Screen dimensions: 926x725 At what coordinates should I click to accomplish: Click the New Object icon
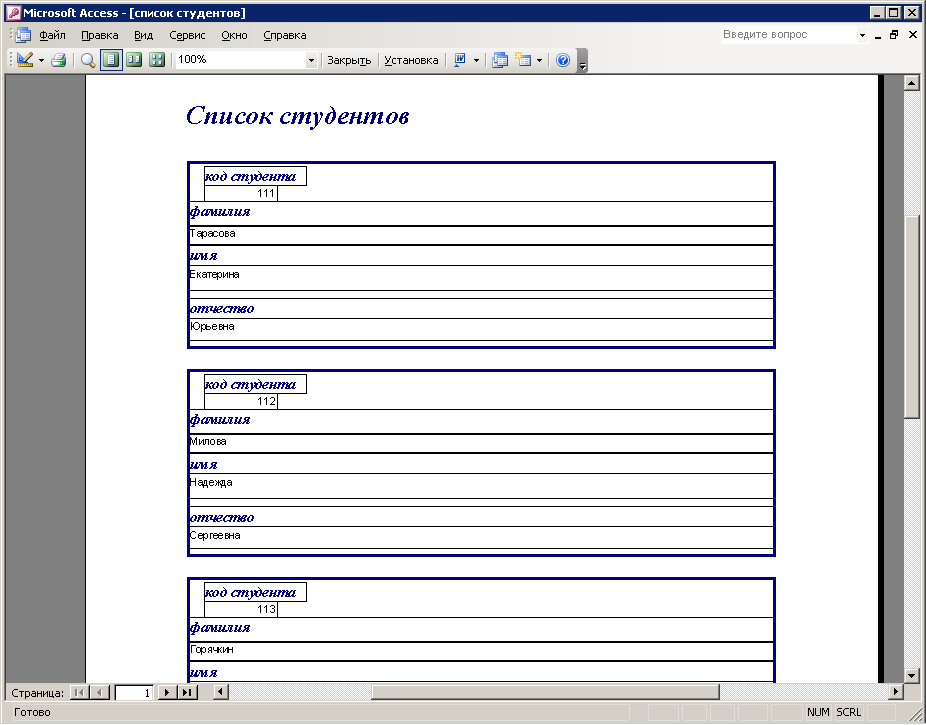point(523,60)
